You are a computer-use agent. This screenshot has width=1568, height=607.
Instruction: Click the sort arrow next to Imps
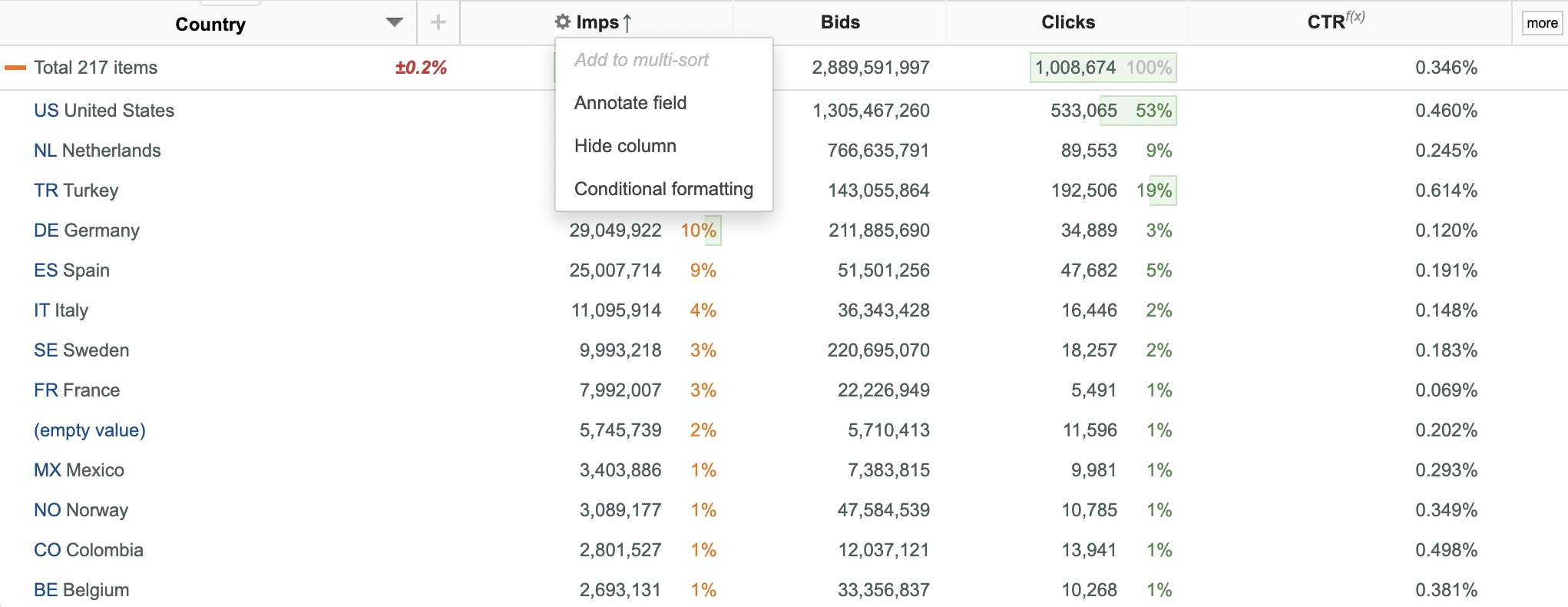click(627, 23)
